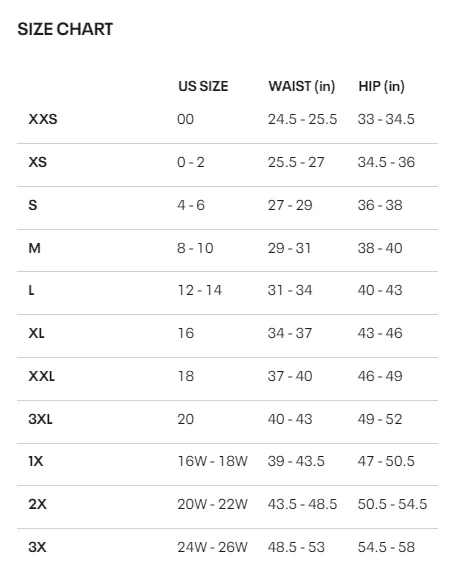Click the S size row label
Screen dimensions: 471x585
click(x=33, y=205)
